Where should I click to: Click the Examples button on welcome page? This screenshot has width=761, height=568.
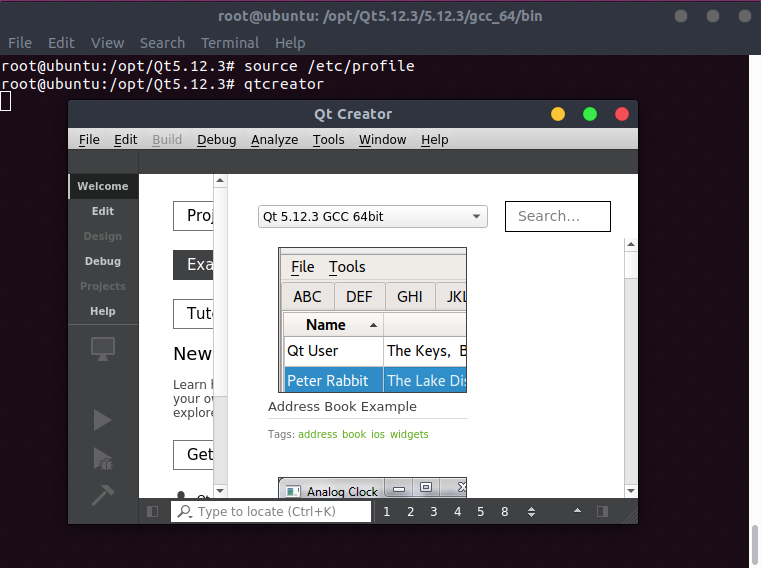click(x=193, y=265)
